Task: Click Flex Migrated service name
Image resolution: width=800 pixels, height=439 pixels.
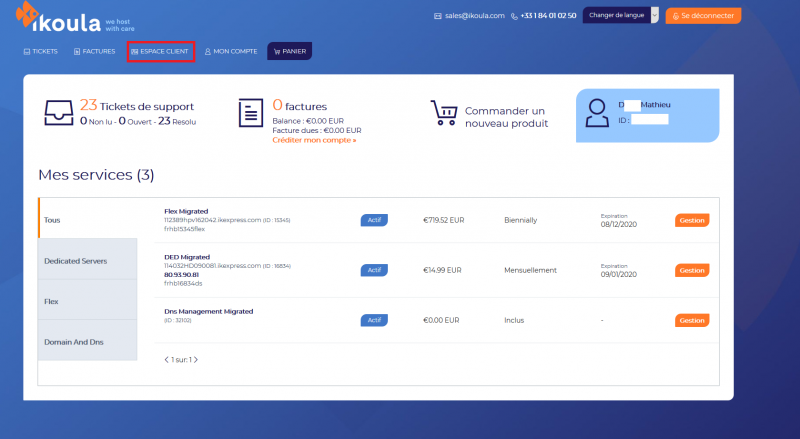Action: pos(186,211)
